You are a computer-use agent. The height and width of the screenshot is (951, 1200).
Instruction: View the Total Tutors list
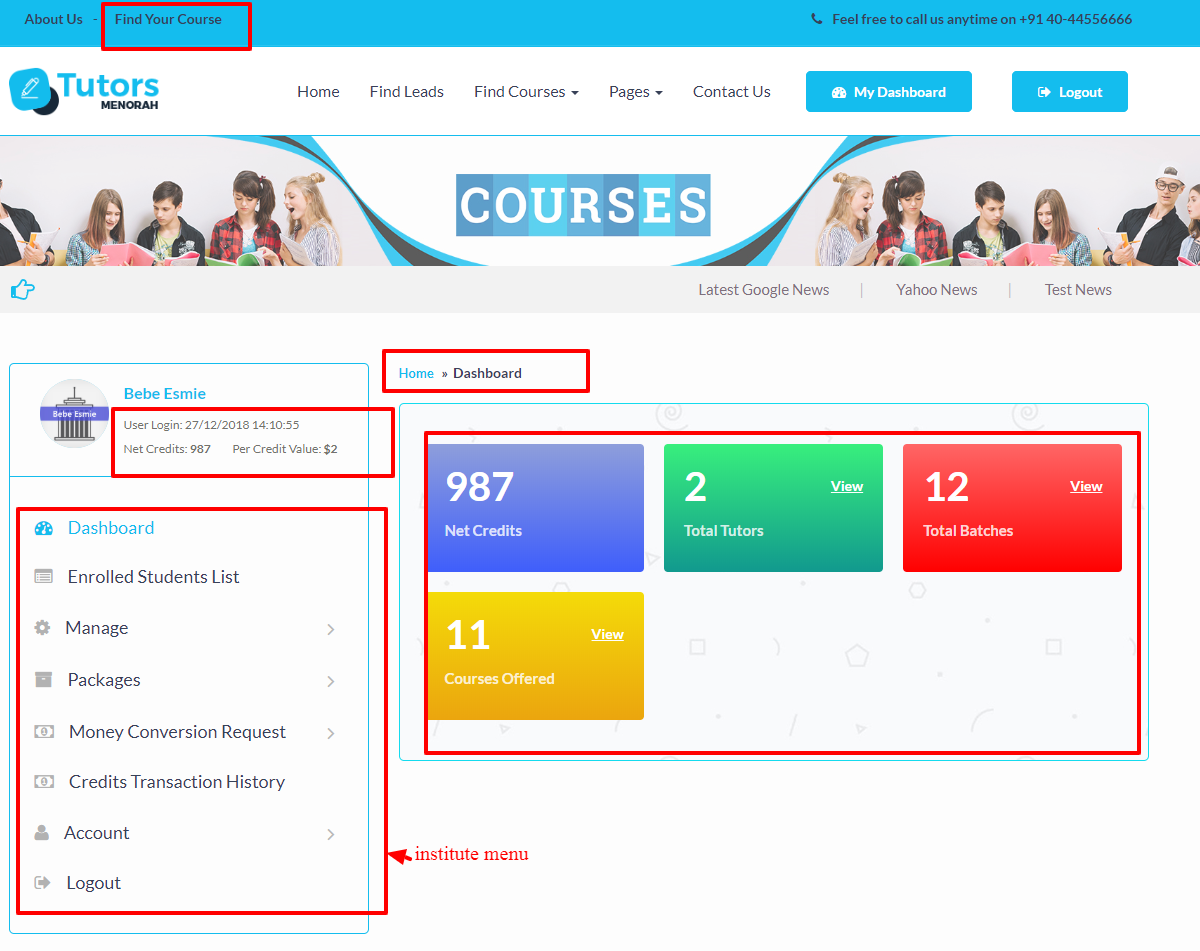pyautogui.click(x=846, y=487)
